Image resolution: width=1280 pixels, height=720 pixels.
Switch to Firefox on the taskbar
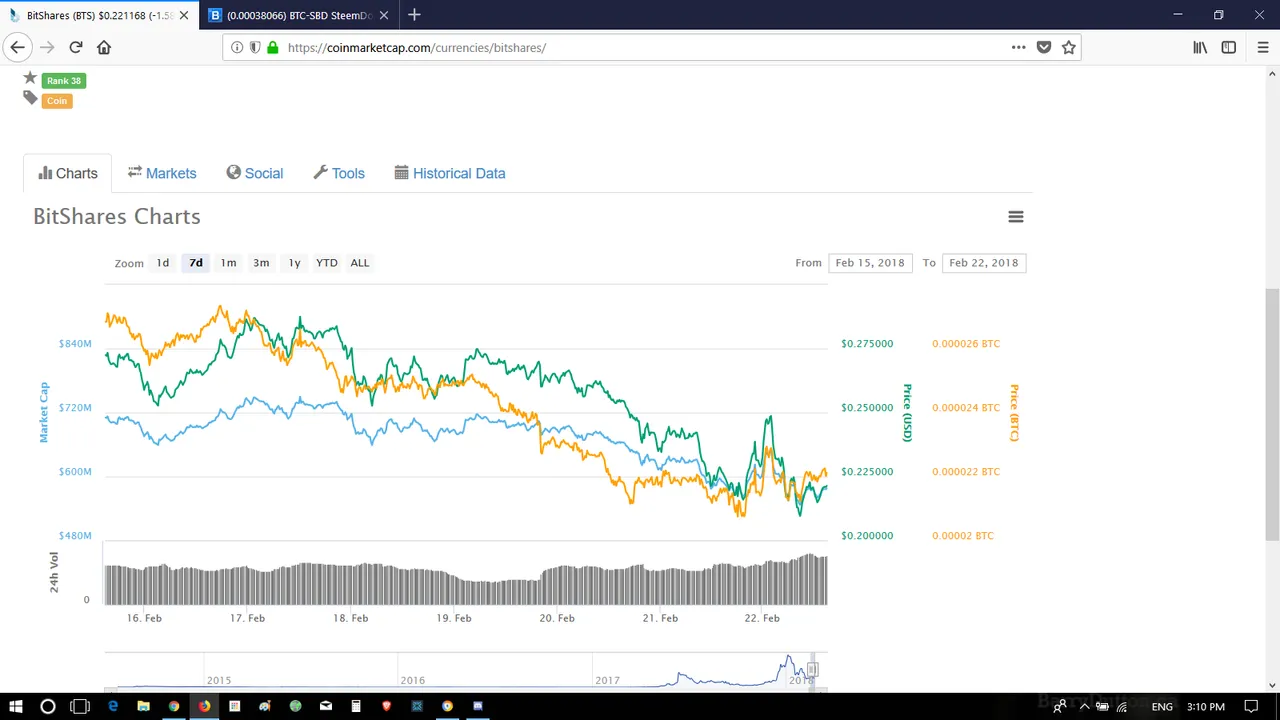coord(204,706)
